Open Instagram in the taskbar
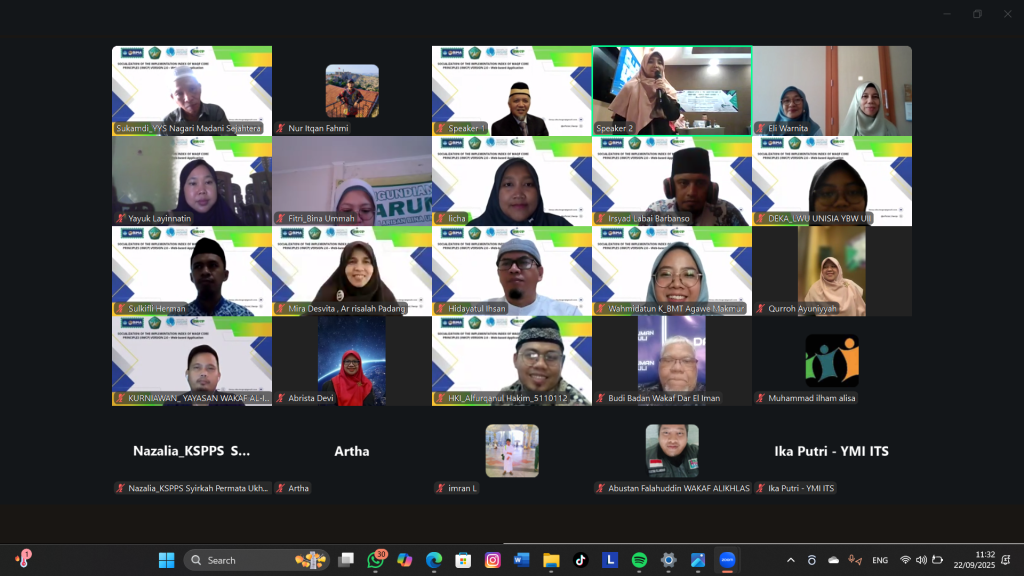This screenshot has height=576, width=1024. pos(492,560)
